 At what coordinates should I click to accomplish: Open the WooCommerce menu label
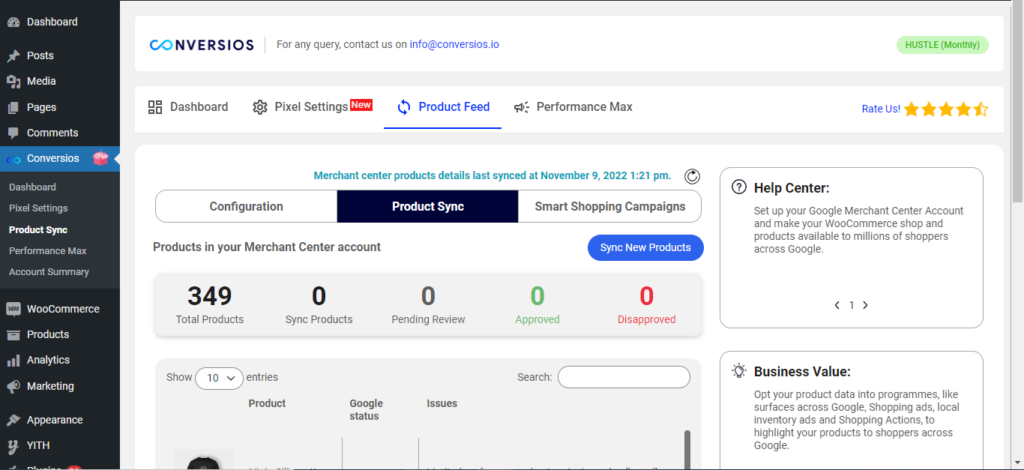click(x=63, y=309)
